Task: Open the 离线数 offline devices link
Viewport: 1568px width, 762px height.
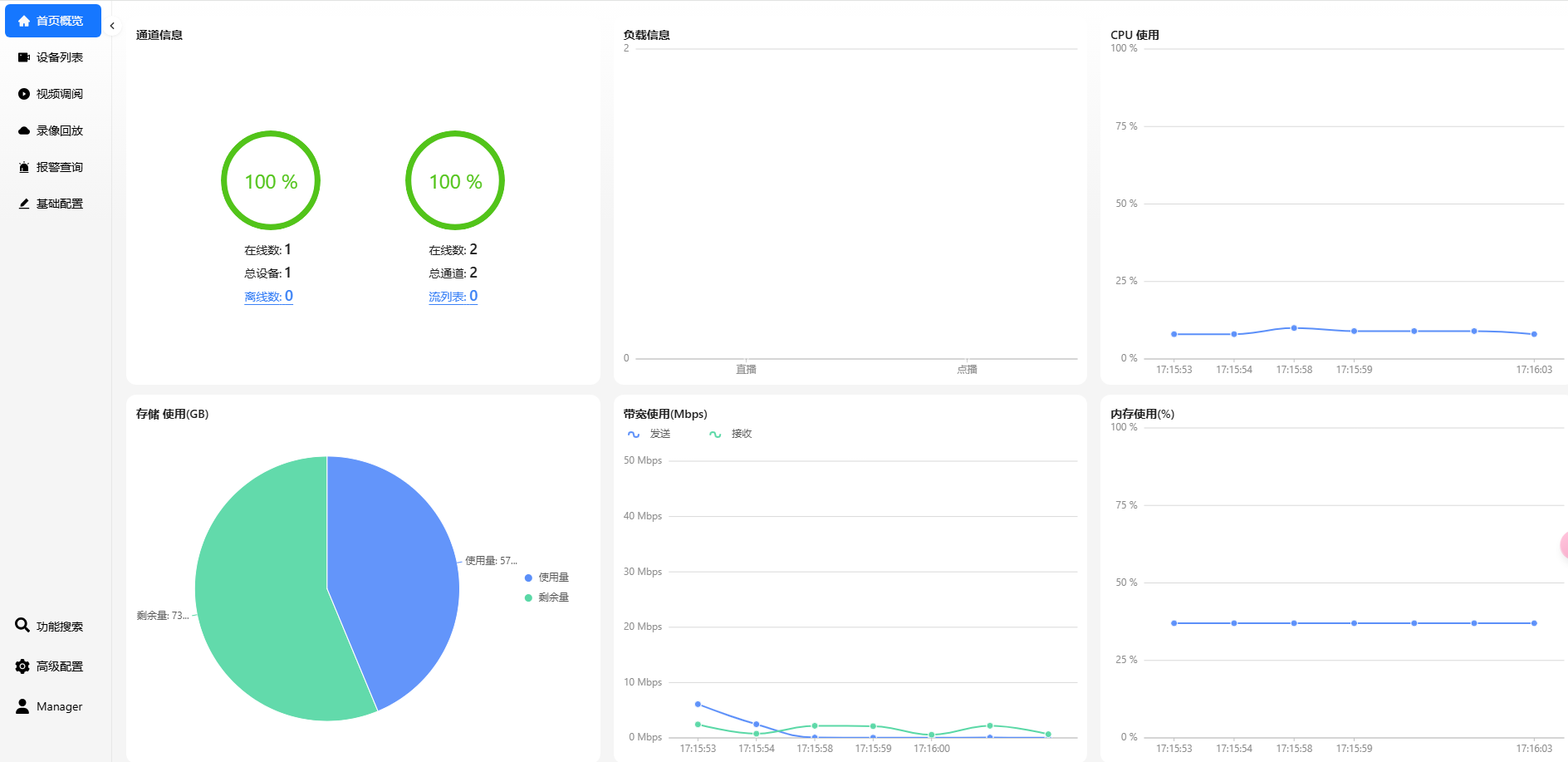Action: pyautogui.click(x=268, y=297)
